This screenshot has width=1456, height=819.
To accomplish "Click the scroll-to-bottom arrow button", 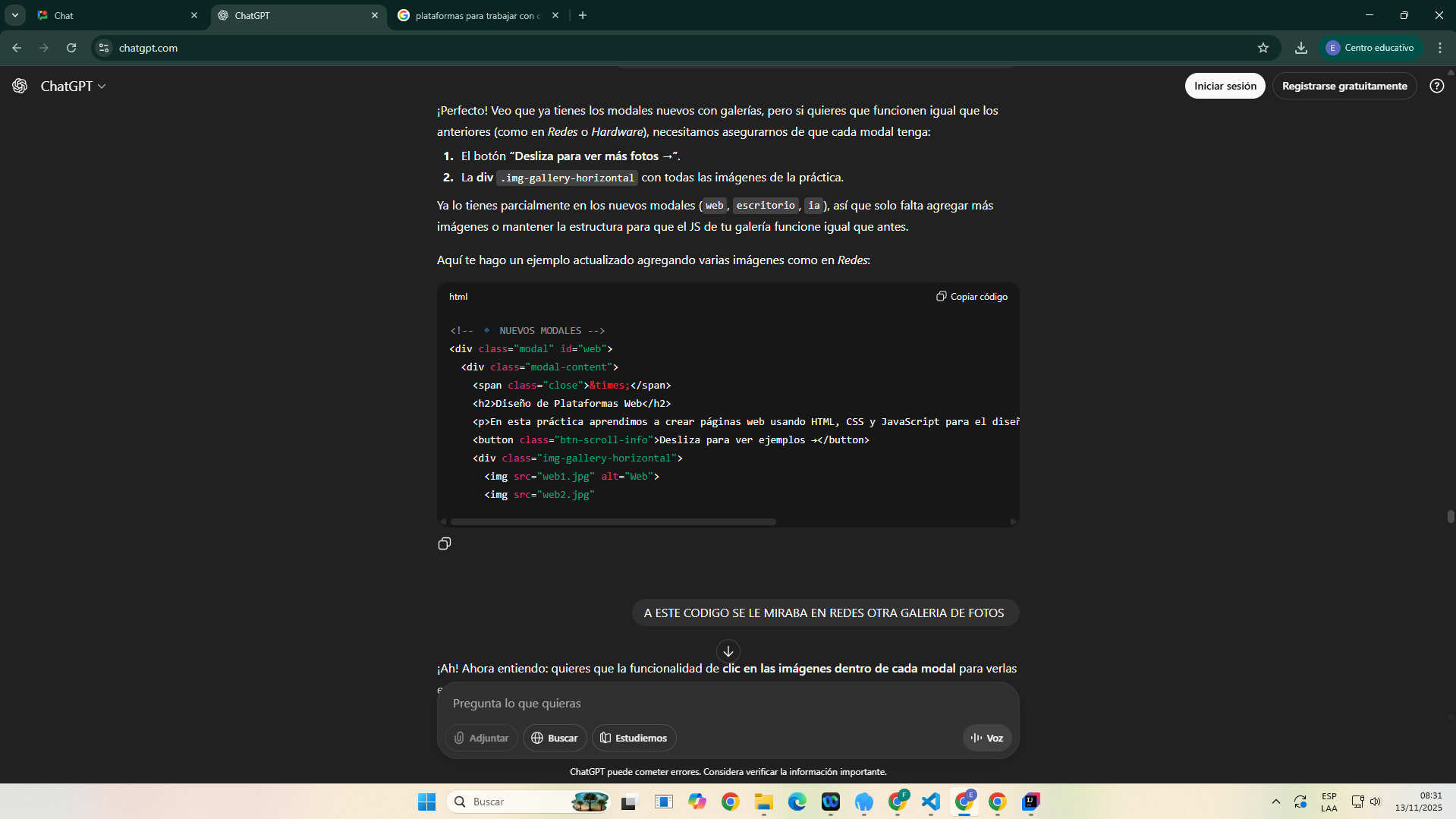I will (728, 651).
